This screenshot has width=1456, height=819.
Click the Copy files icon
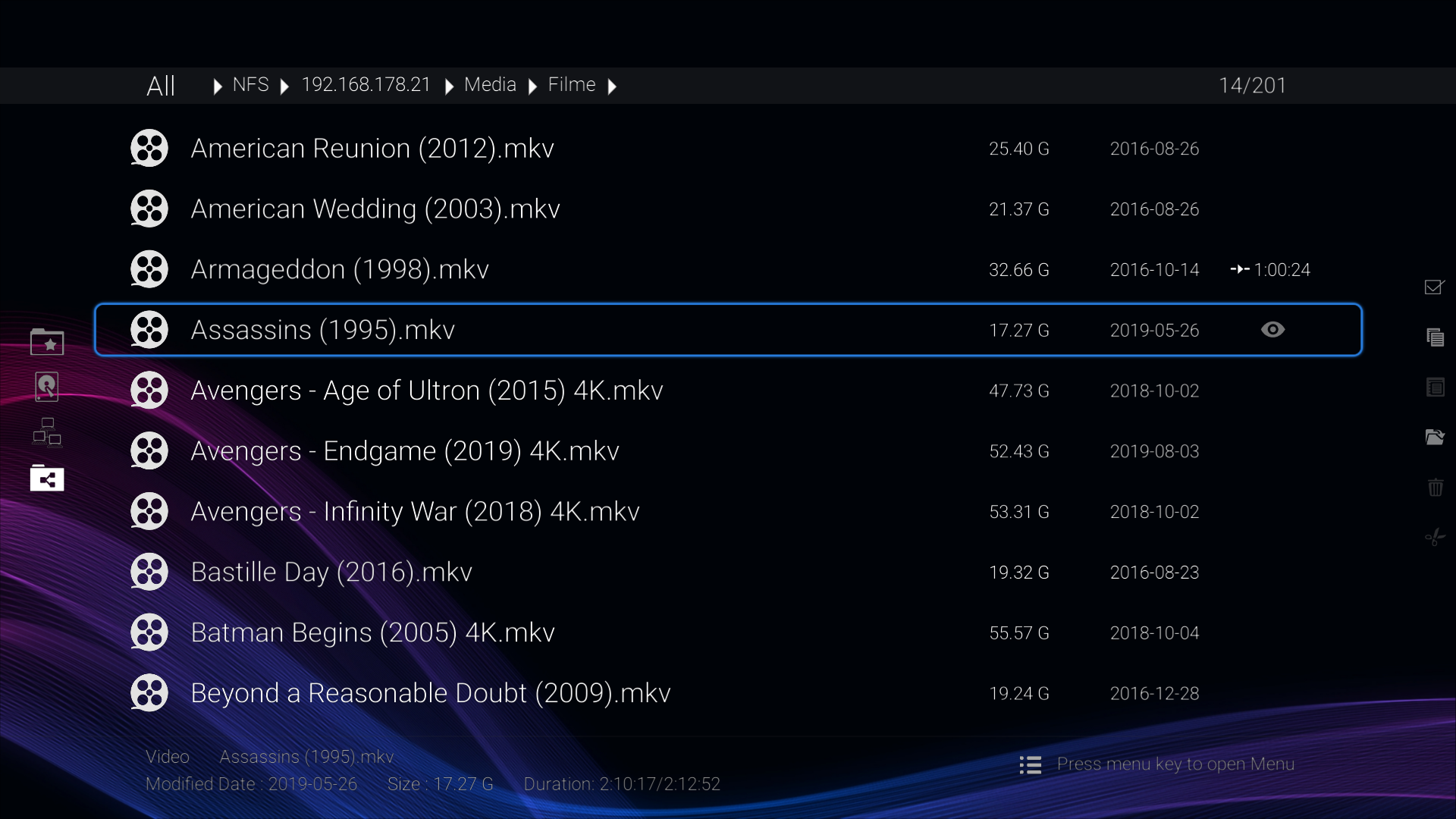pyautogui.click(x=1435, y=337)
